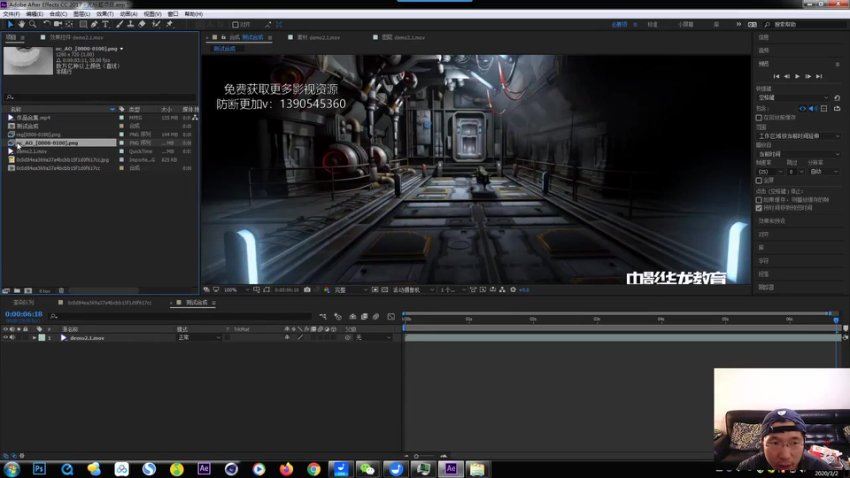850x478 pixels.
Task: Open the File (F) menu
Action: point(11,14)
